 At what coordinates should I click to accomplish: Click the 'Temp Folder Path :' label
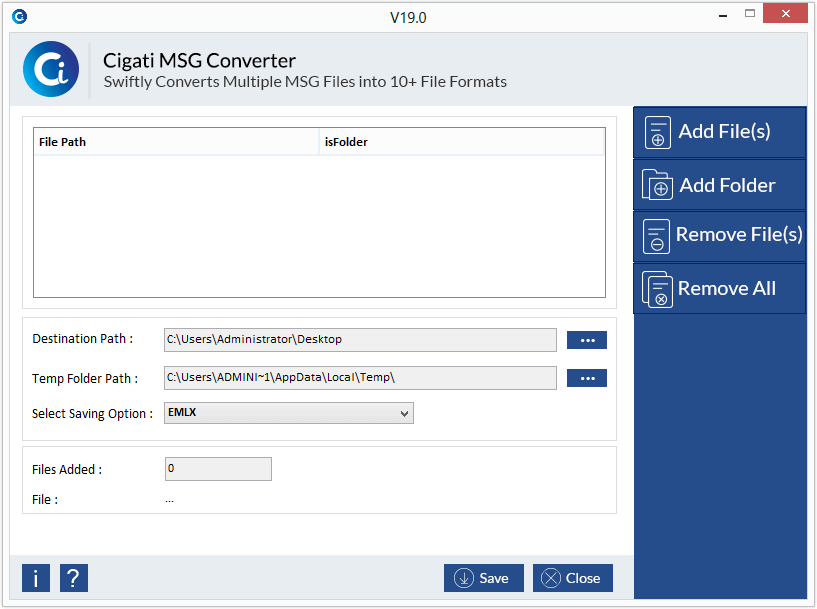coord(85,378)
